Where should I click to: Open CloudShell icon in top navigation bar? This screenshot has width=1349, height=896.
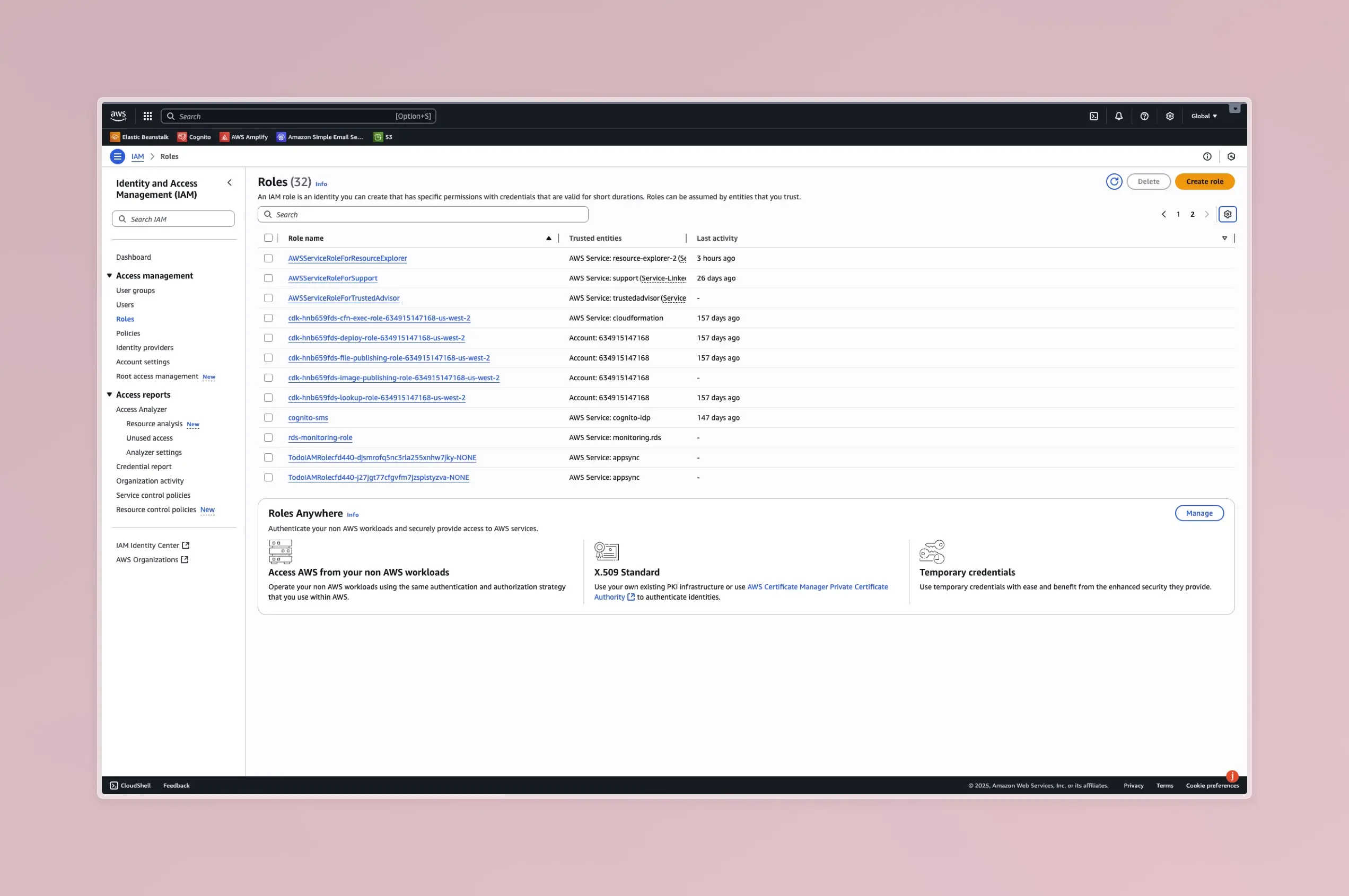point(1093,116)
